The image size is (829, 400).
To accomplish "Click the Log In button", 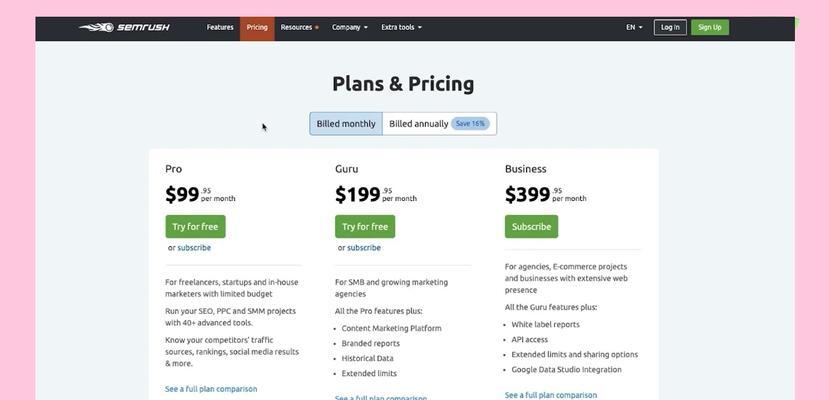I will point(670,27).
